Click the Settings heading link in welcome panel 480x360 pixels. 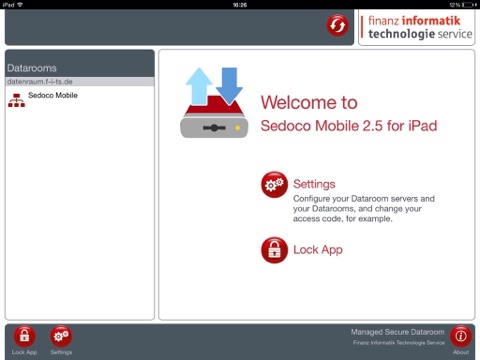314,184
